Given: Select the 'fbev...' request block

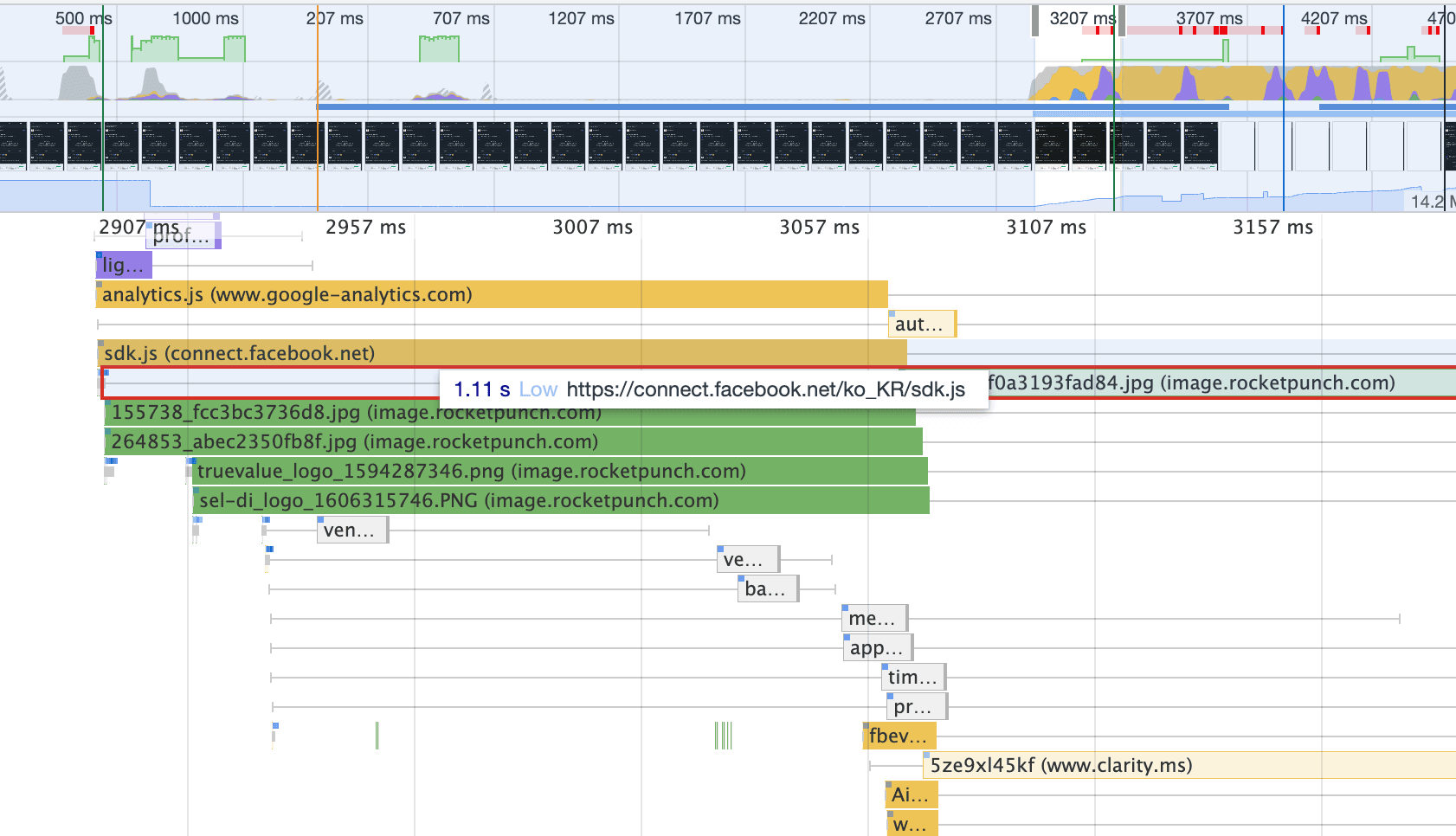Looking at the screenshot, I should click(x=899, y=736).
